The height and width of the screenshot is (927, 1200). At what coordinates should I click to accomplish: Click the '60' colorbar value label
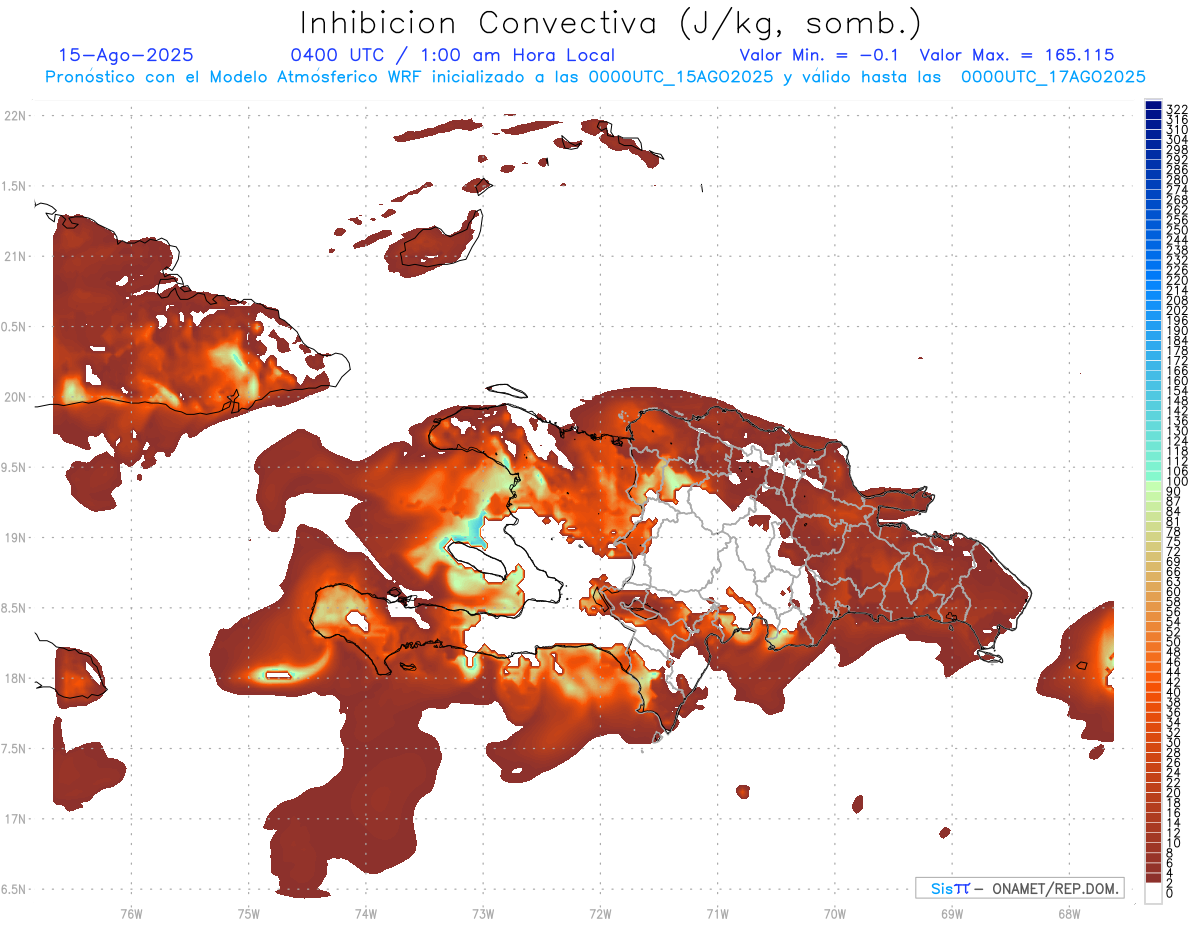[x=1174, y=592]
